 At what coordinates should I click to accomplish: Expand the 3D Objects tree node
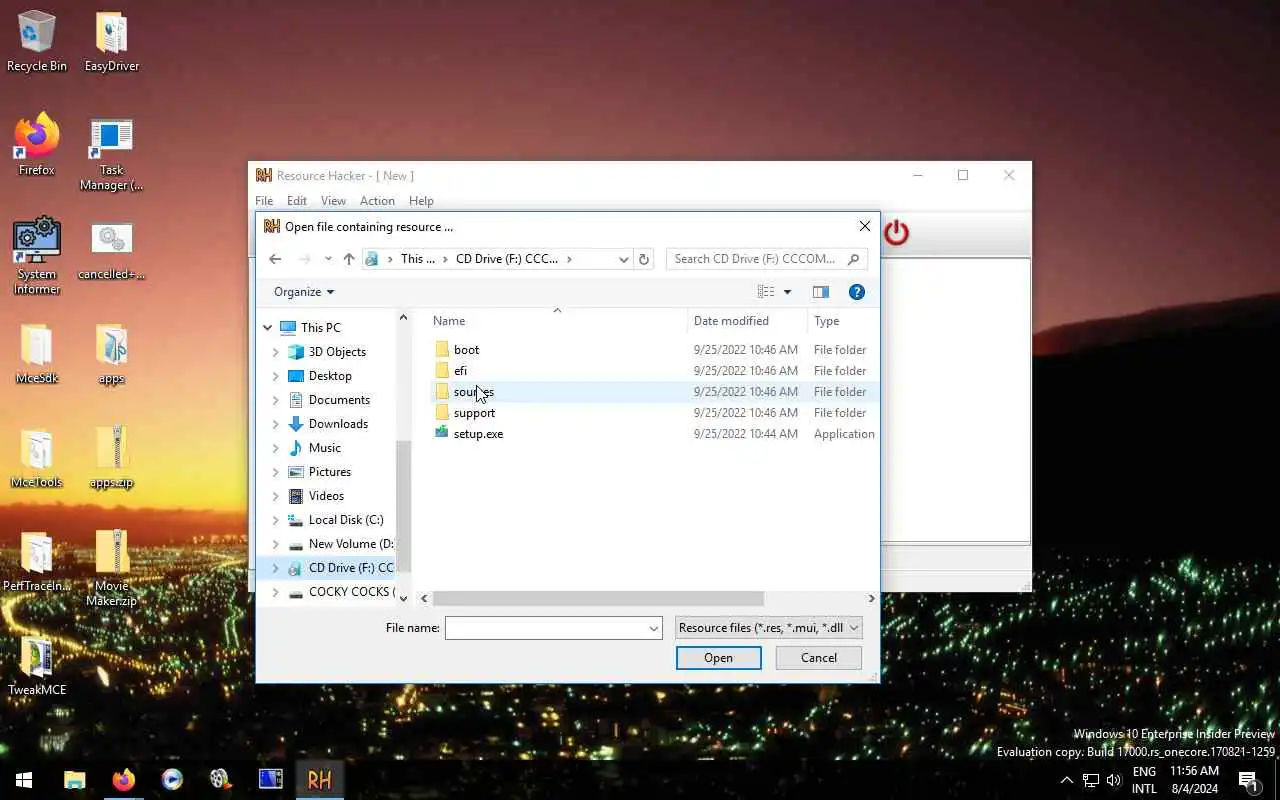[276, 352]
